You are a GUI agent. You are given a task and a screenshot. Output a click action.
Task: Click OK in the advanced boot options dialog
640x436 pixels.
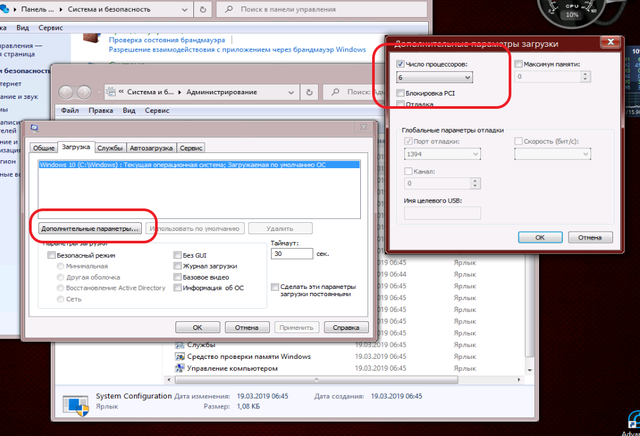540,237
